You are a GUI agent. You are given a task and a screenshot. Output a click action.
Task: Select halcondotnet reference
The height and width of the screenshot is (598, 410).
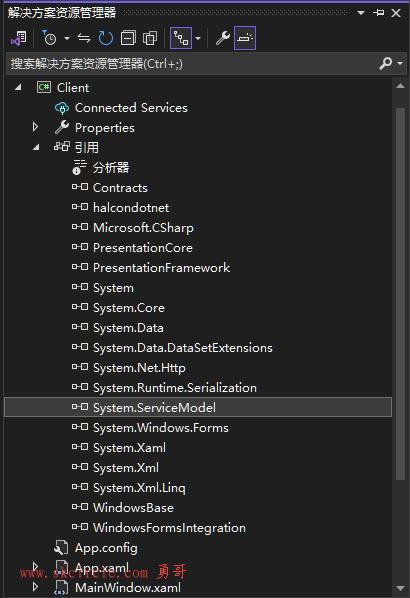[131, 207]
